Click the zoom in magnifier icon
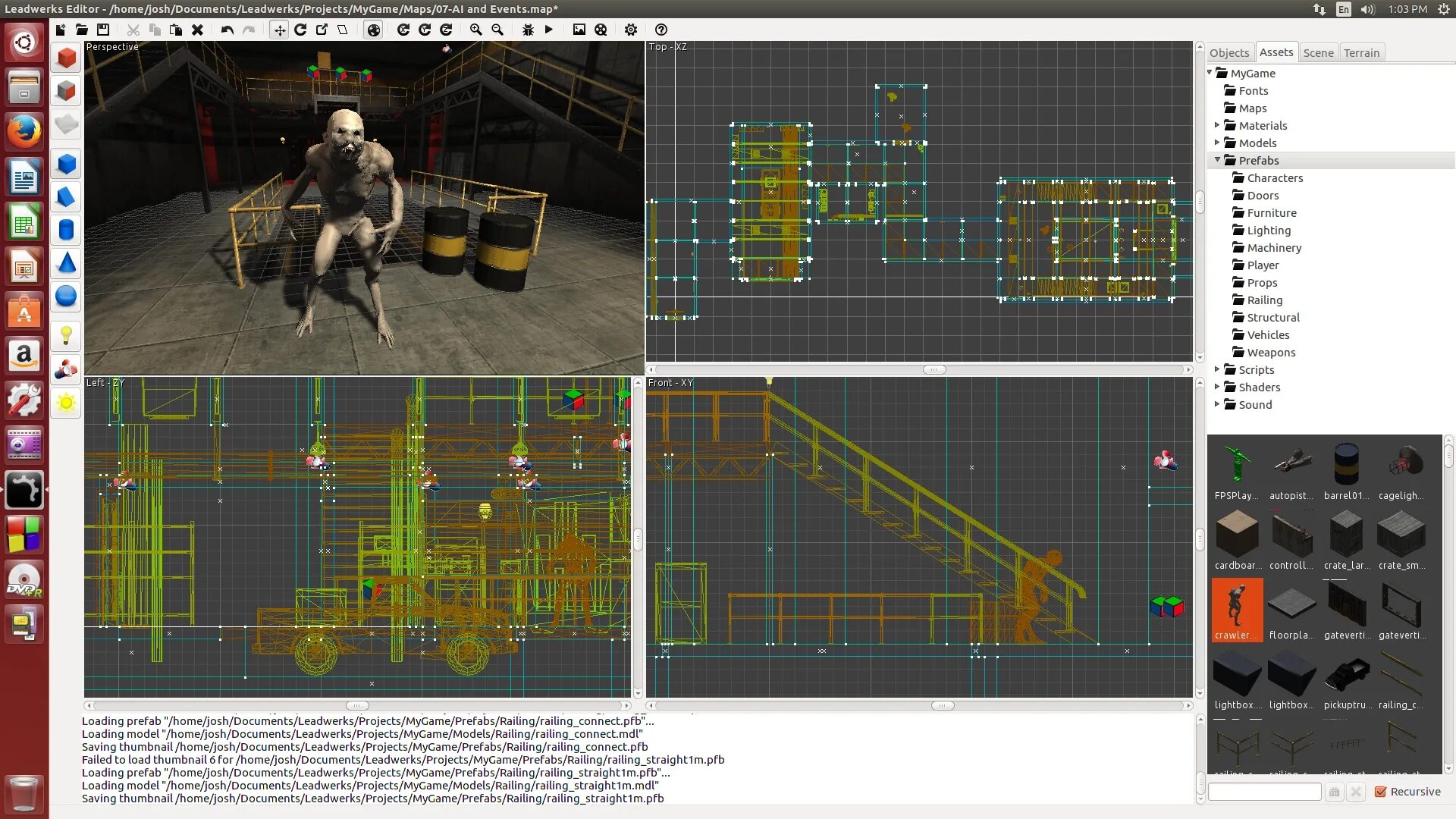 click(475, 30)
